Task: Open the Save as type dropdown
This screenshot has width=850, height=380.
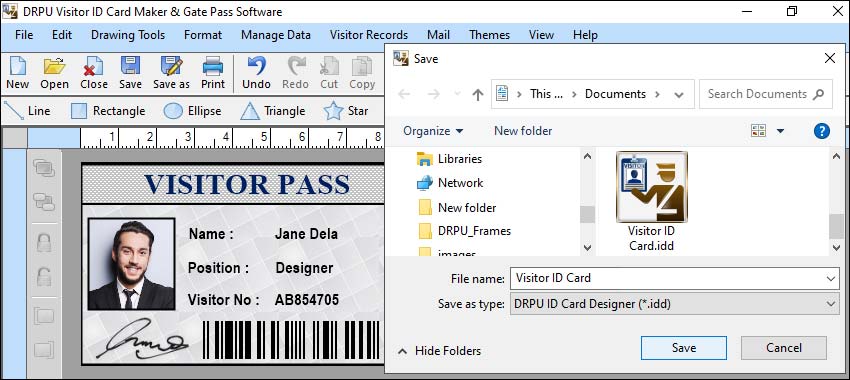Action: pos(831,304)
